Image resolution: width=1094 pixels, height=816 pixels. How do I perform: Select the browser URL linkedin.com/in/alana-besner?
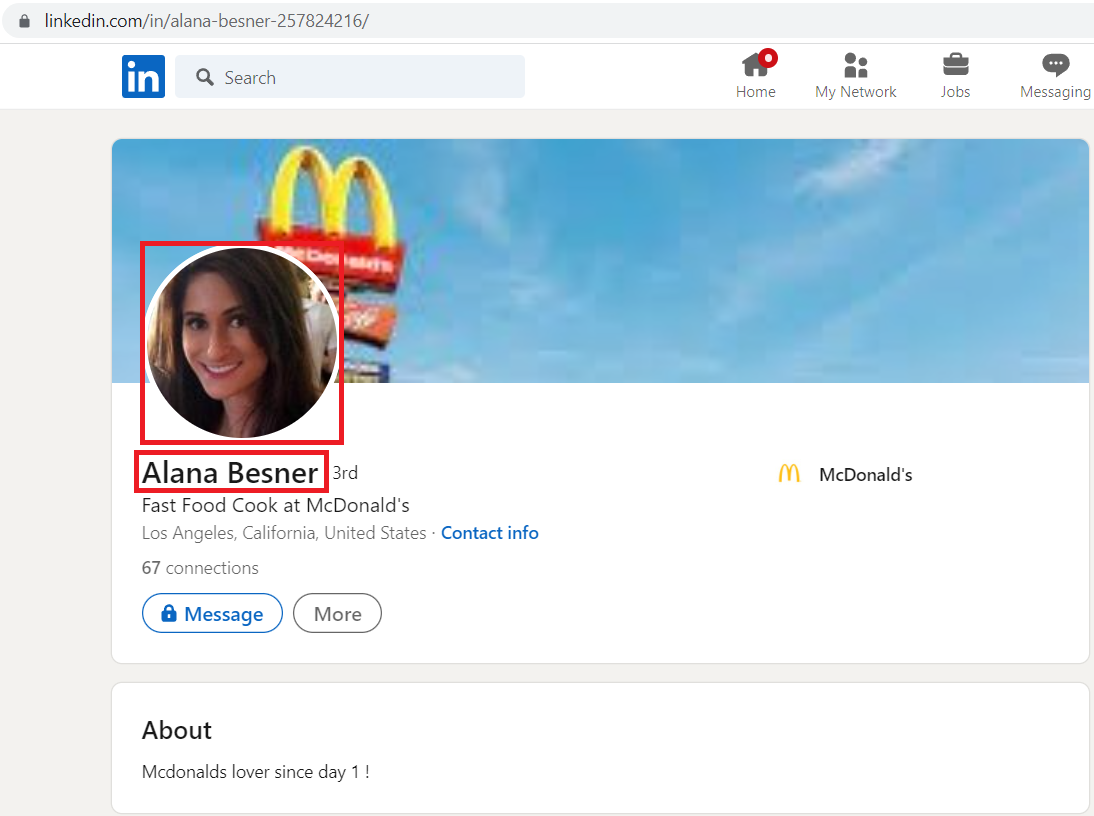coord(207,21)
